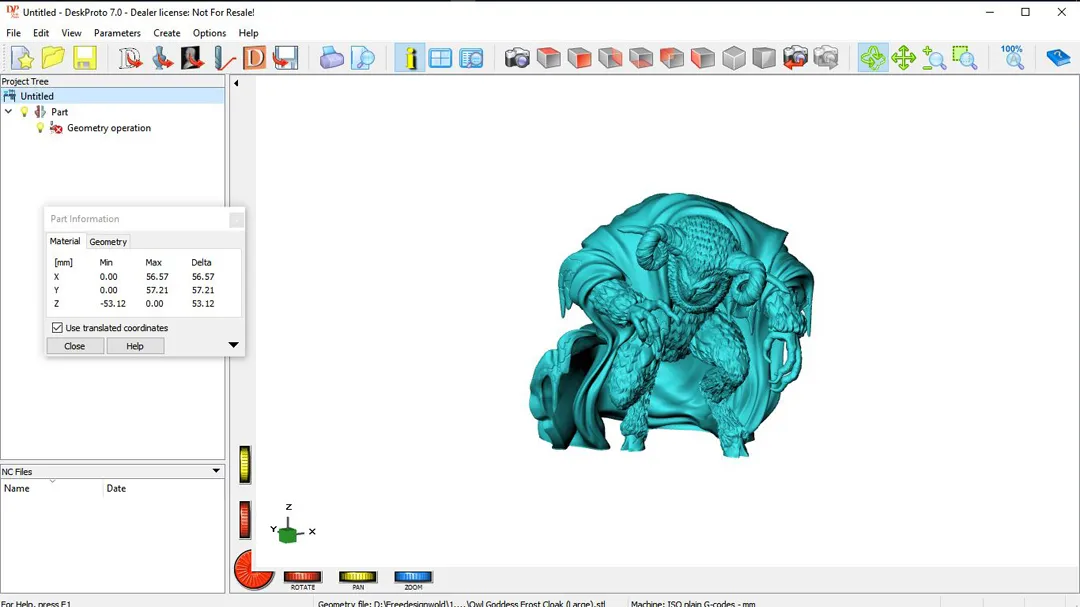Write NC program with the floppy arrow icon
This screenshot has height=607, width=1080.
tap(285, 58)
